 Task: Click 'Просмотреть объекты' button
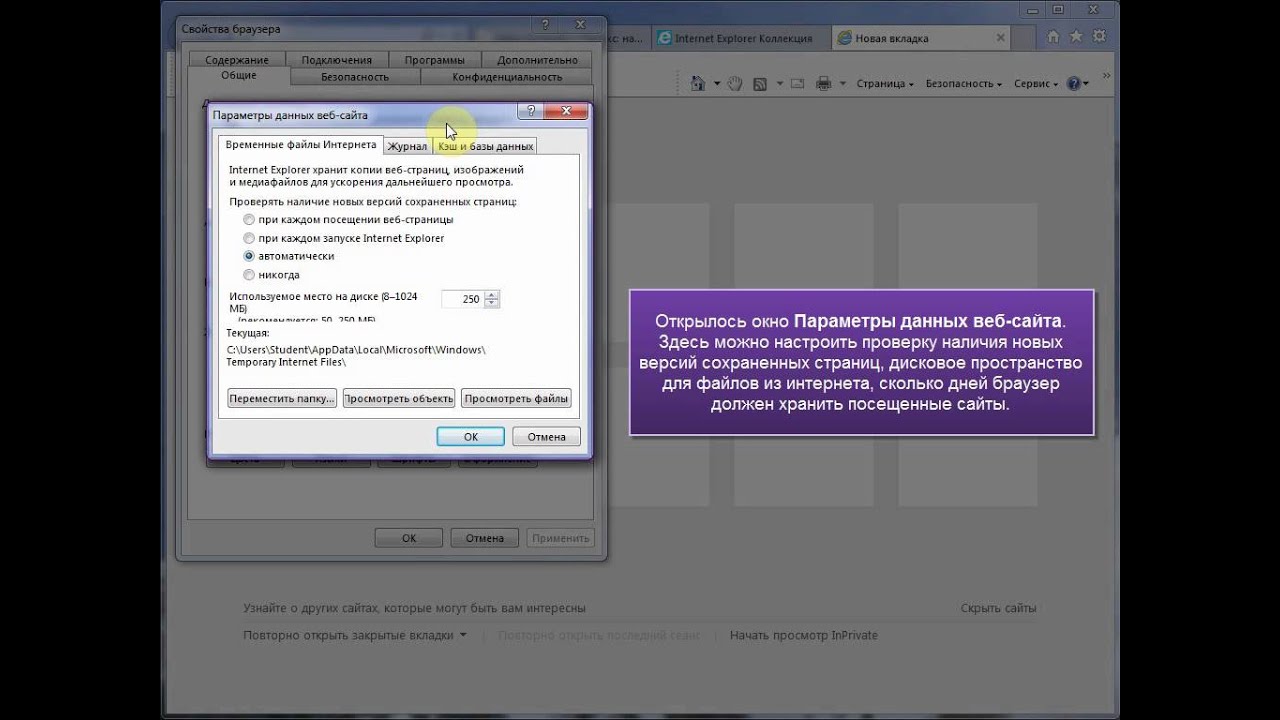[x=398, y=398]
